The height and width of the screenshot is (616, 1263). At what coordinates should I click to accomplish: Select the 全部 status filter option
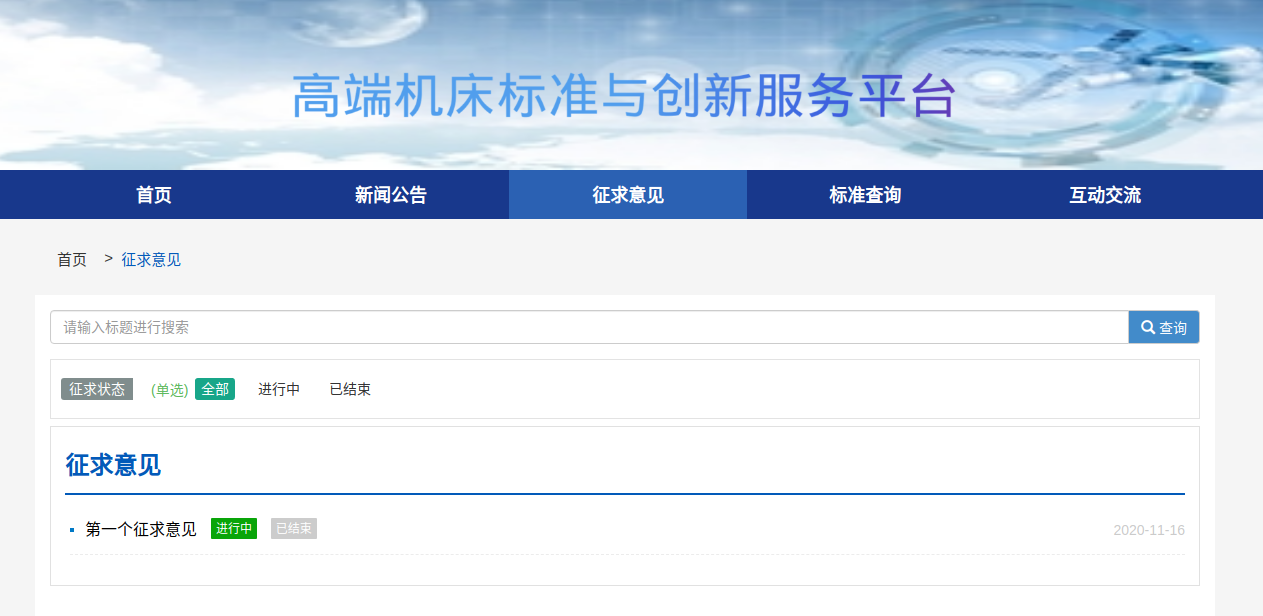tap(215, 389)
